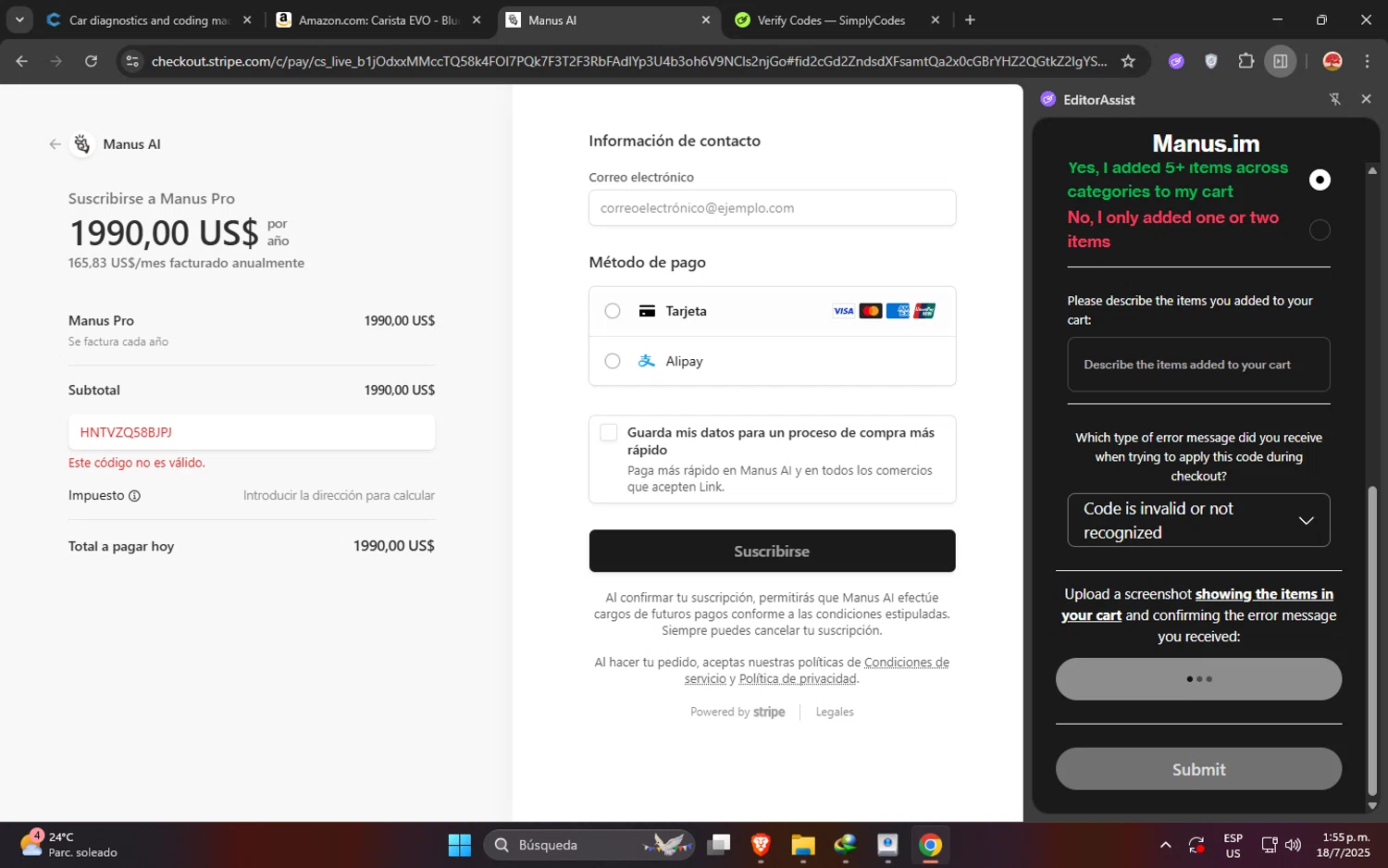
Task: Show the Impuesto info tooltip icon
Action: (134, 496)
